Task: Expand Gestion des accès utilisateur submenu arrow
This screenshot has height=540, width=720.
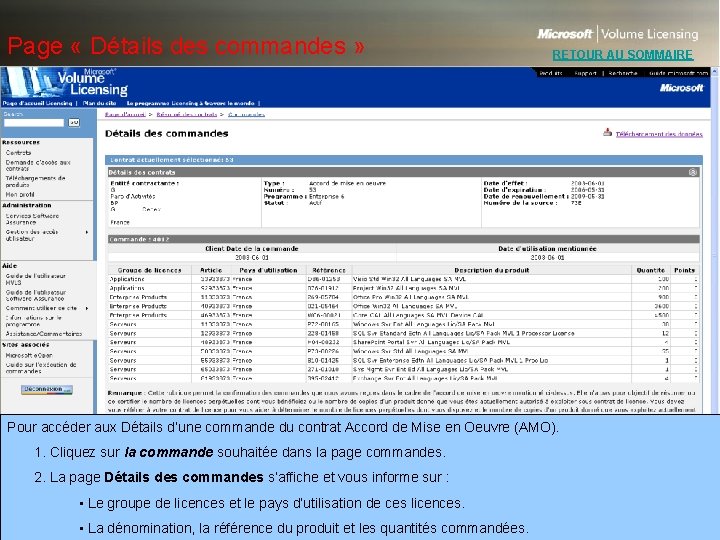Action: tap(87, 232)
